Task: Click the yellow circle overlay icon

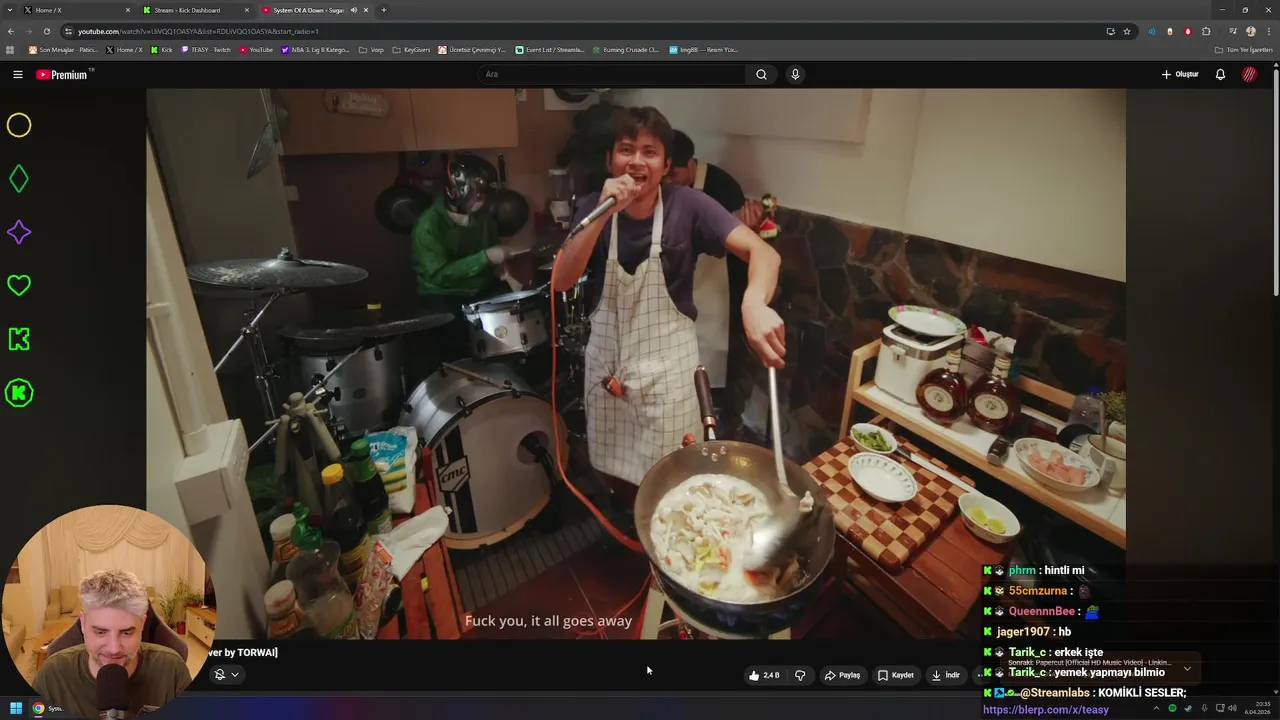Action: [x=19, y=125]
